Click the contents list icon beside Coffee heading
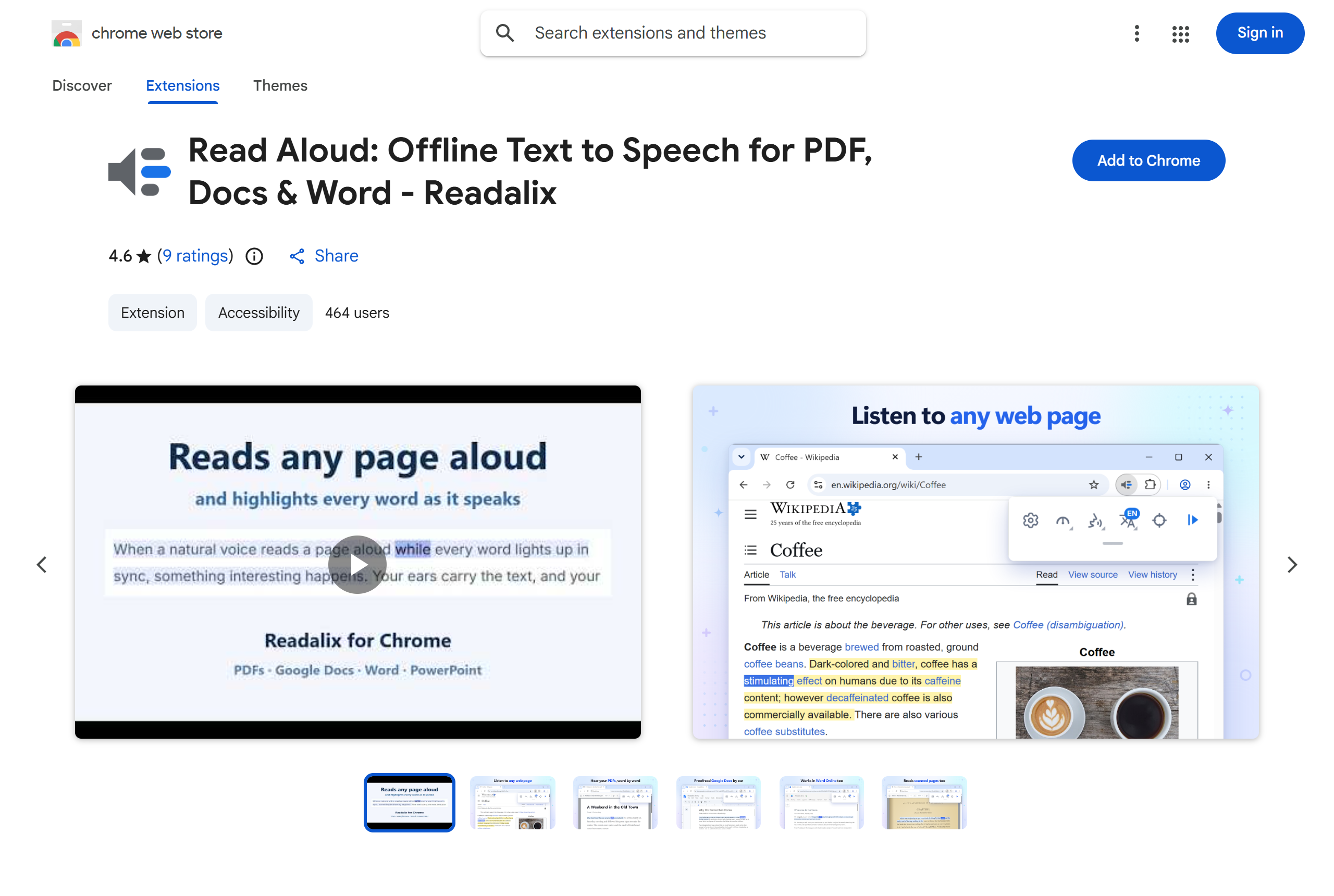Screen dimensions: 1334x896 [x=750, y=550]
